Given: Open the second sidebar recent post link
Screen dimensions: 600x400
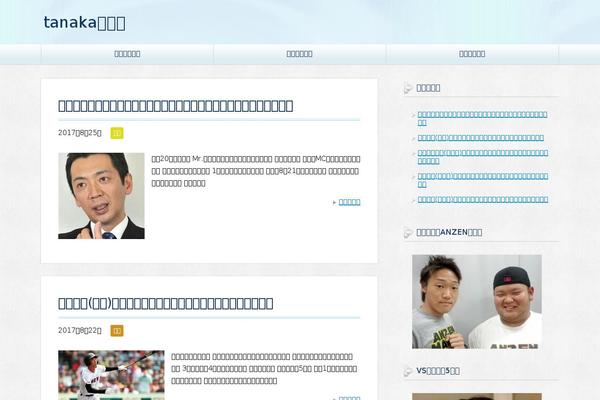Looking at the screenshot, I should coord(481,138).
